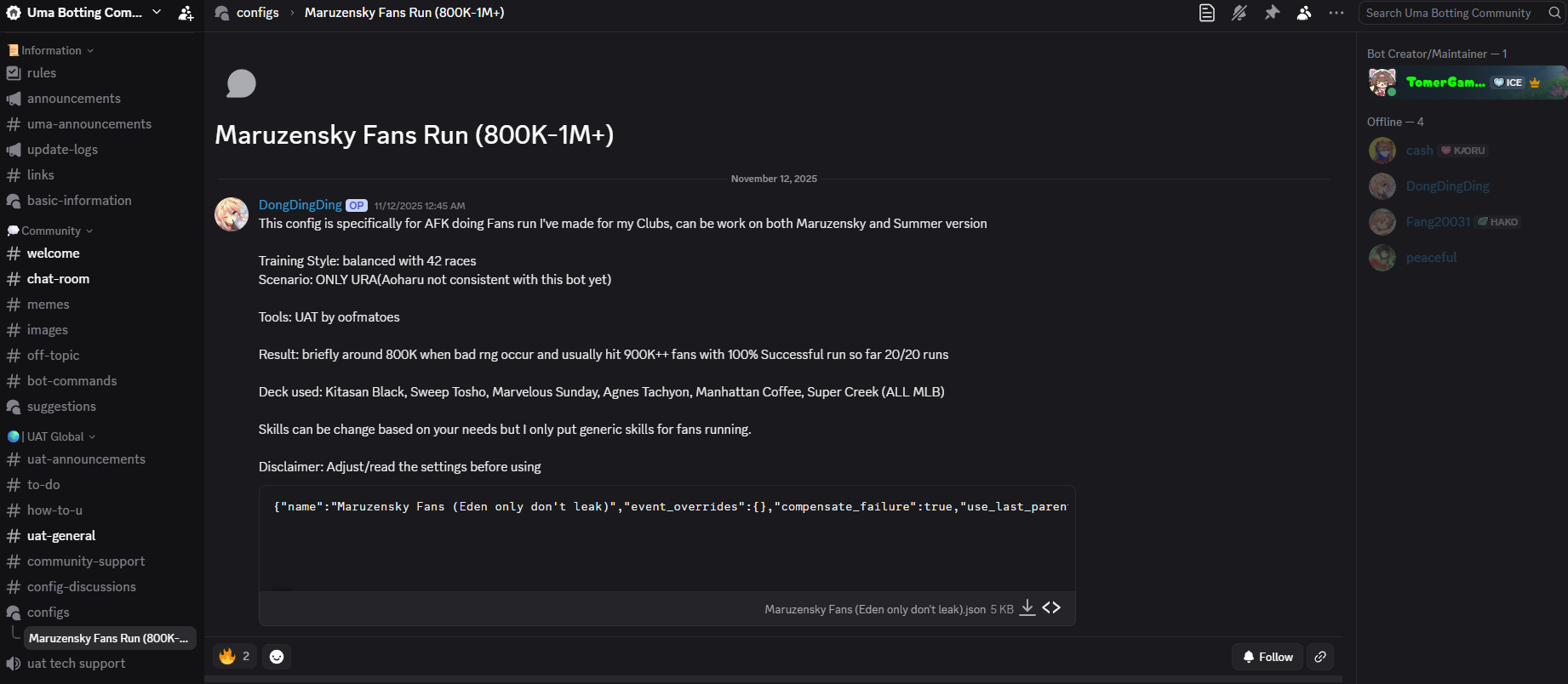Toggle the member list icon in header
1568x684 pixels.
[1304, 13]
